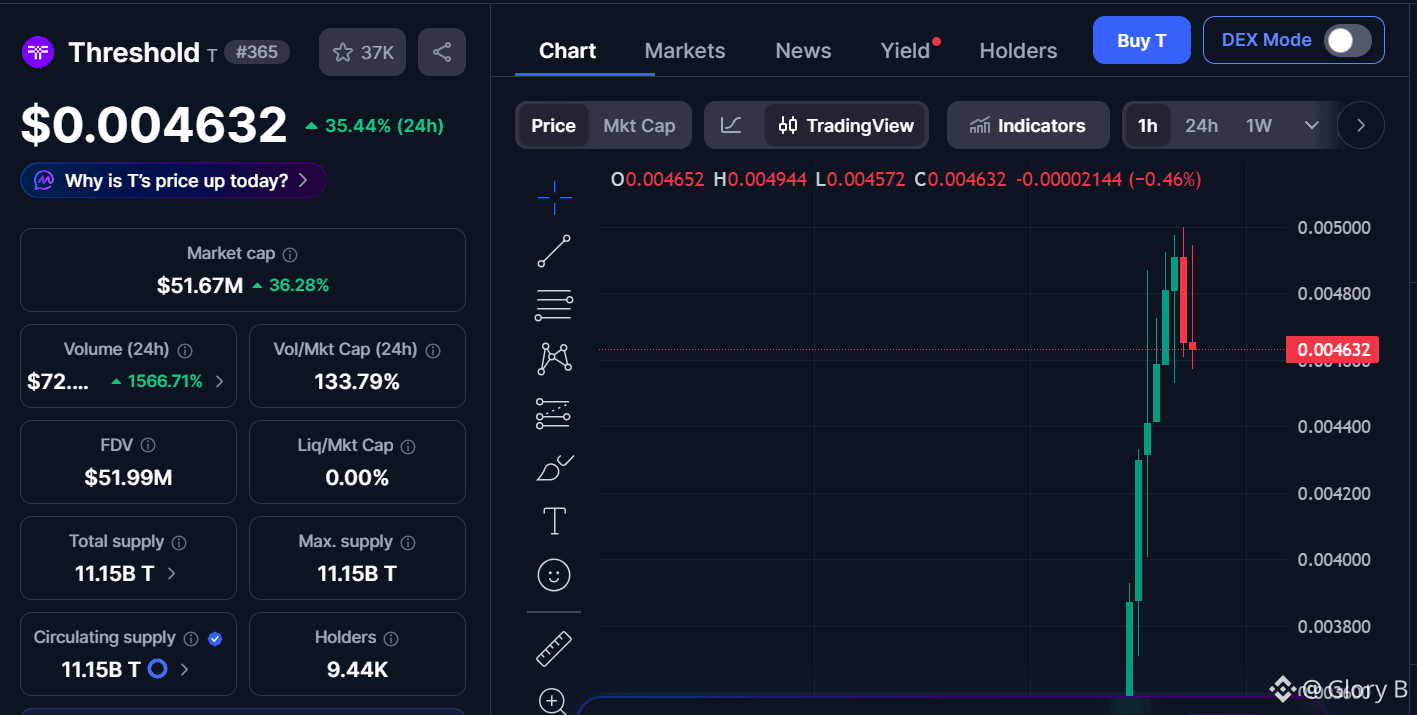The image size is (1417, 715).
Task: Click the Buy T button
Action: 1141,40
